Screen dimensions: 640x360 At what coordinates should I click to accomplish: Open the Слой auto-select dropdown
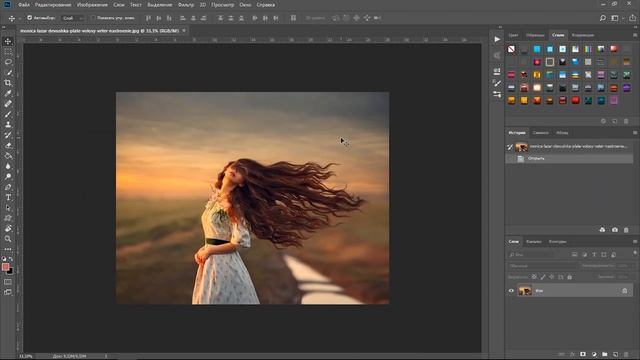pos(73,18)
